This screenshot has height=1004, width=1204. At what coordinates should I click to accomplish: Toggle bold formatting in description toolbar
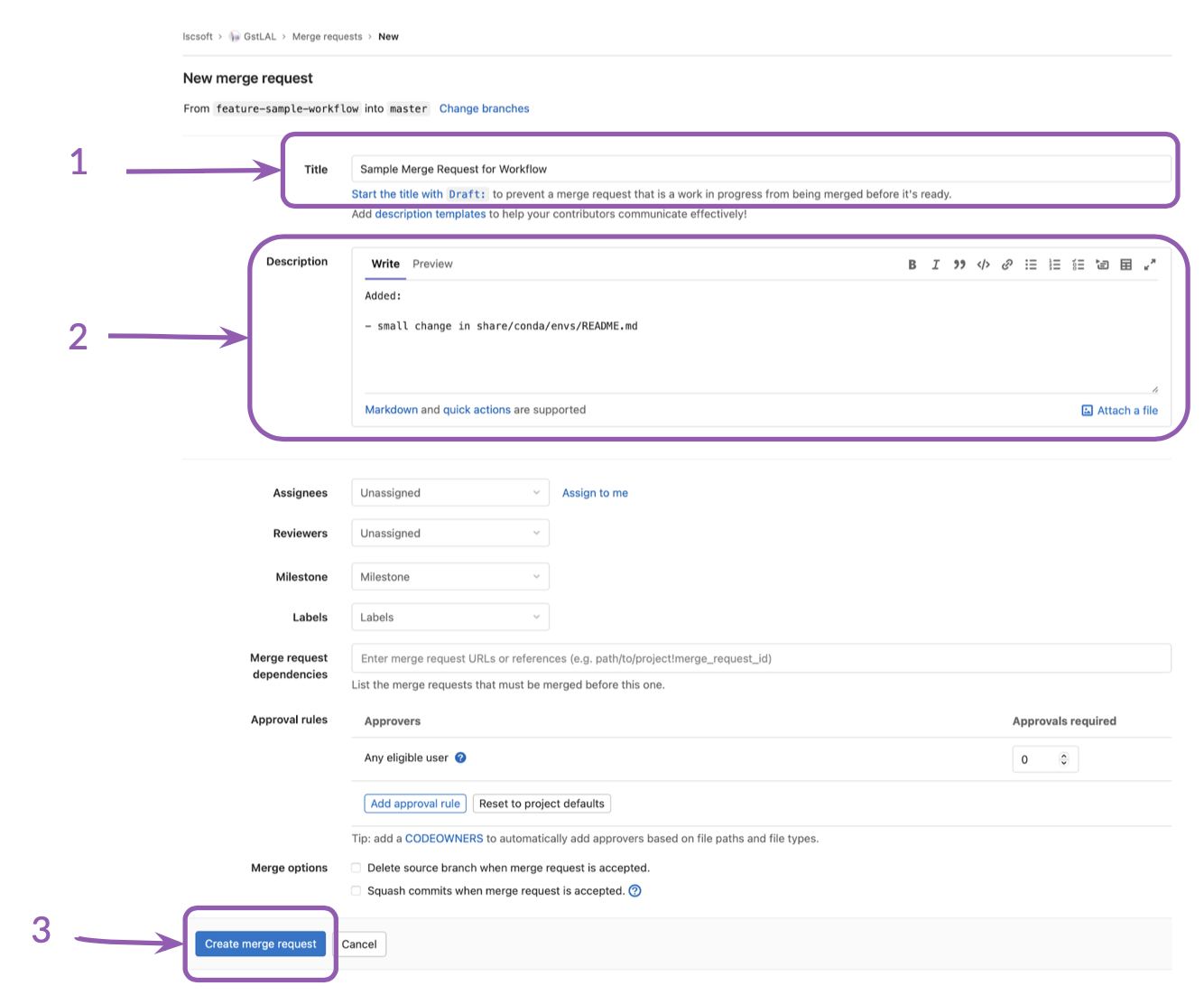pyautogui.click(x=912, y=265)
